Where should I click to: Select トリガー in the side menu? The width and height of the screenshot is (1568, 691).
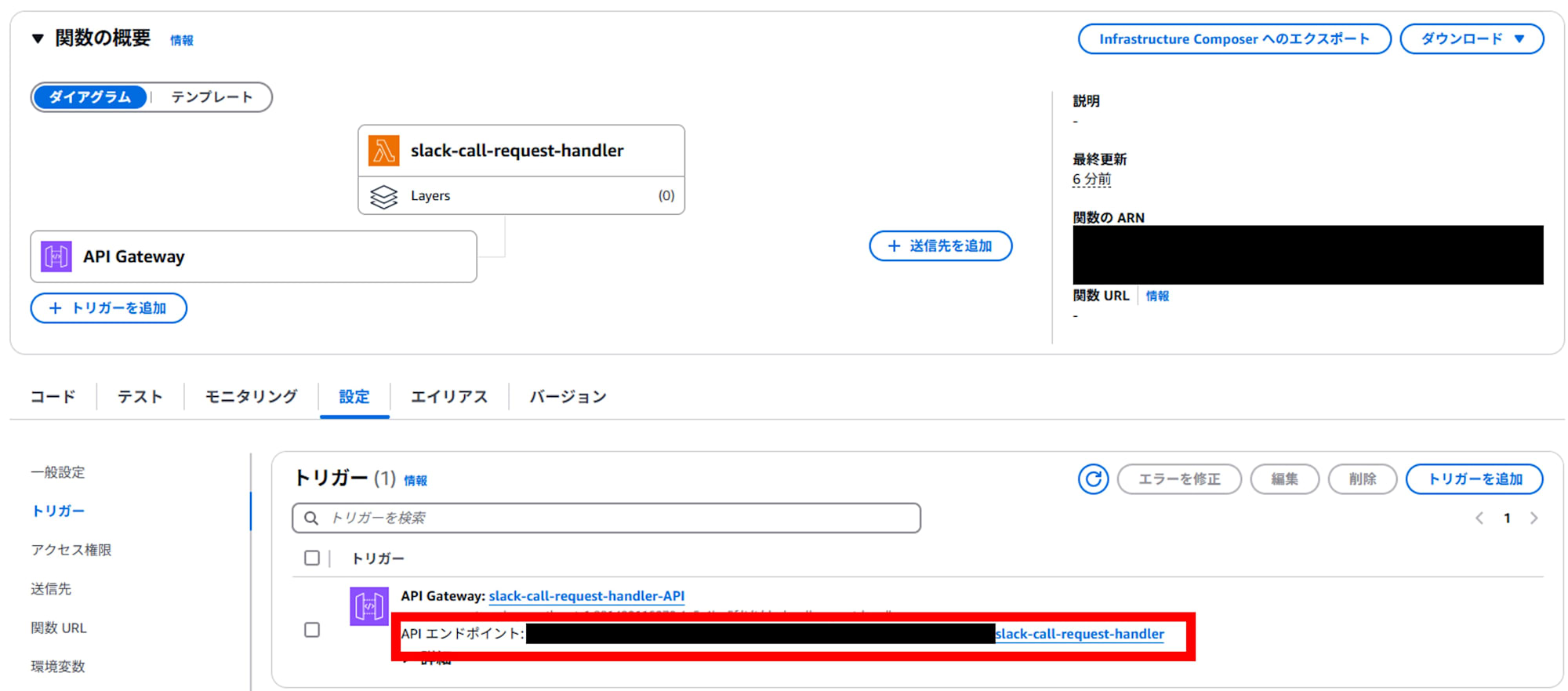click(x=58, y=511)
